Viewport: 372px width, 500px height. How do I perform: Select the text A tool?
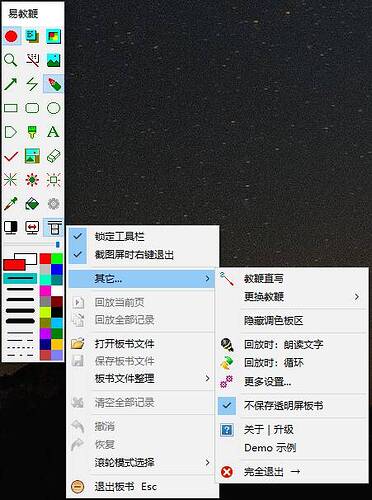coord(53,132)
